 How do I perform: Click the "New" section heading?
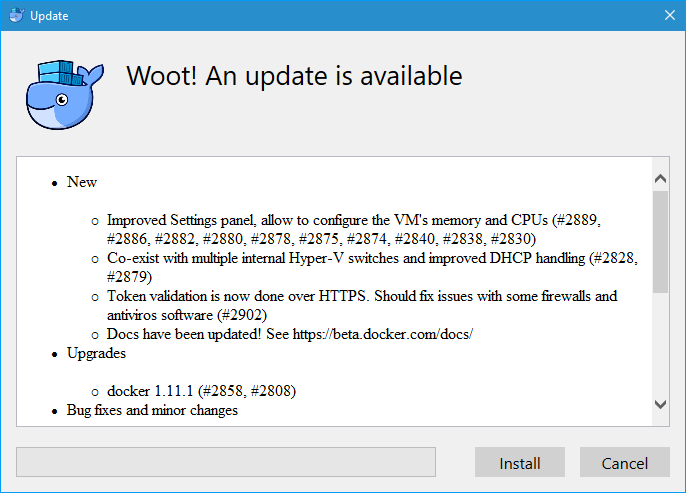point(82,182)
